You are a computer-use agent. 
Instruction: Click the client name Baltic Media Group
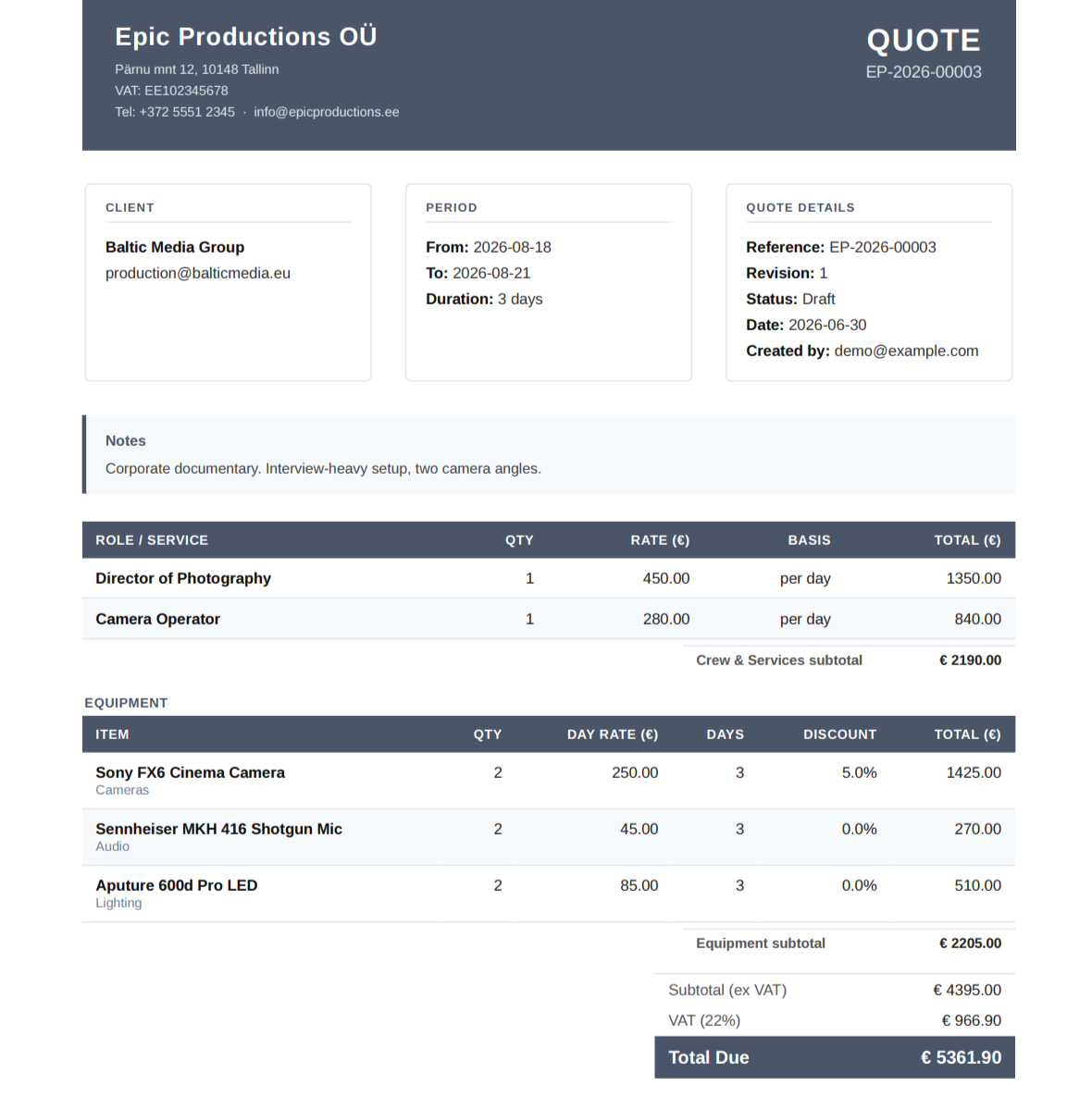coord(175,247)
